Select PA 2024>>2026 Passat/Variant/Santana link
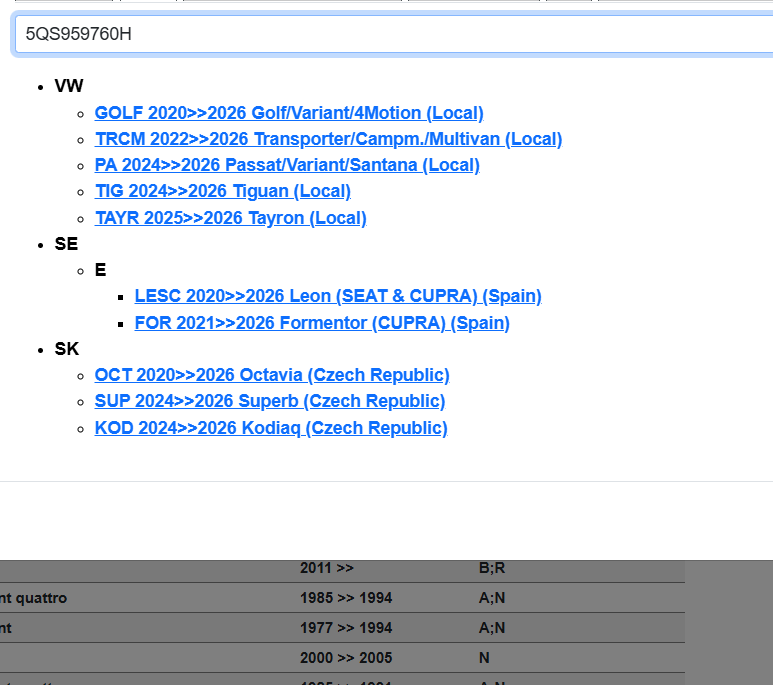773x685 pixels. [x=287, y=165]
